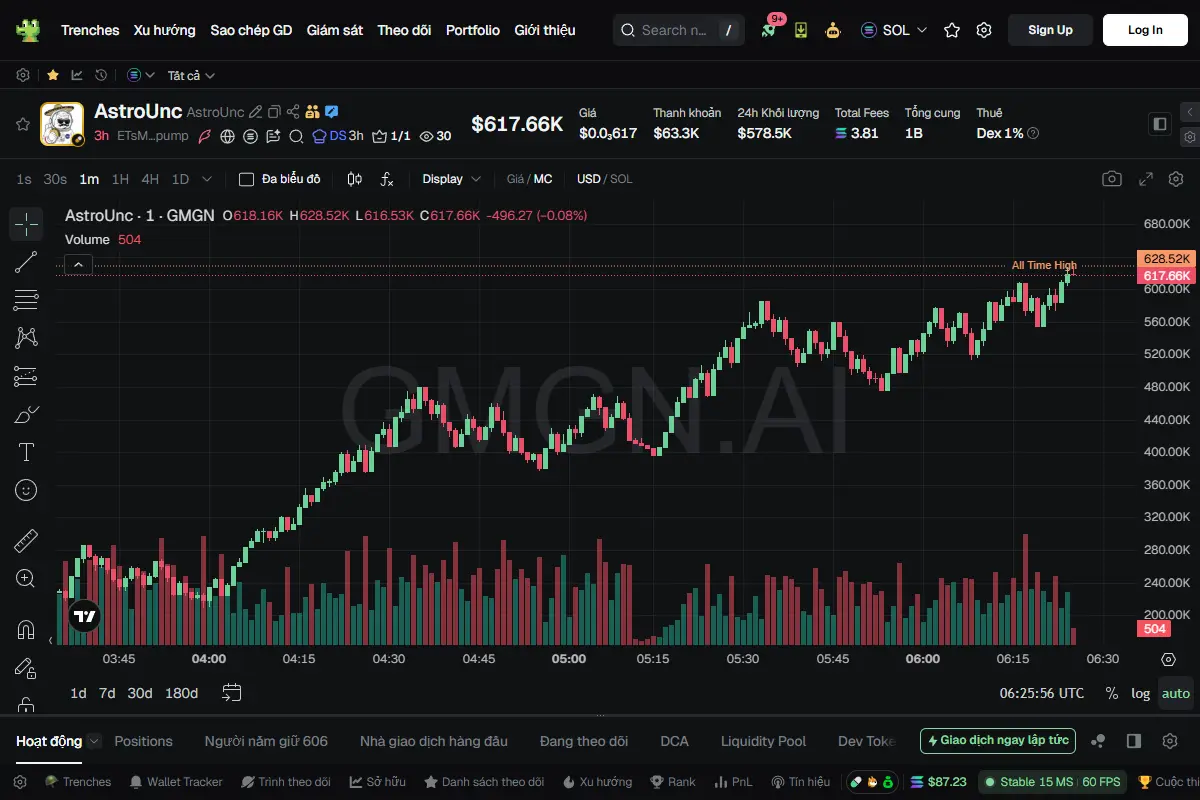Image resolution: width=1200 pixels, height=800 pixels.
Task: Activate the chart zoom-in tool
Action: click(26, 579)
